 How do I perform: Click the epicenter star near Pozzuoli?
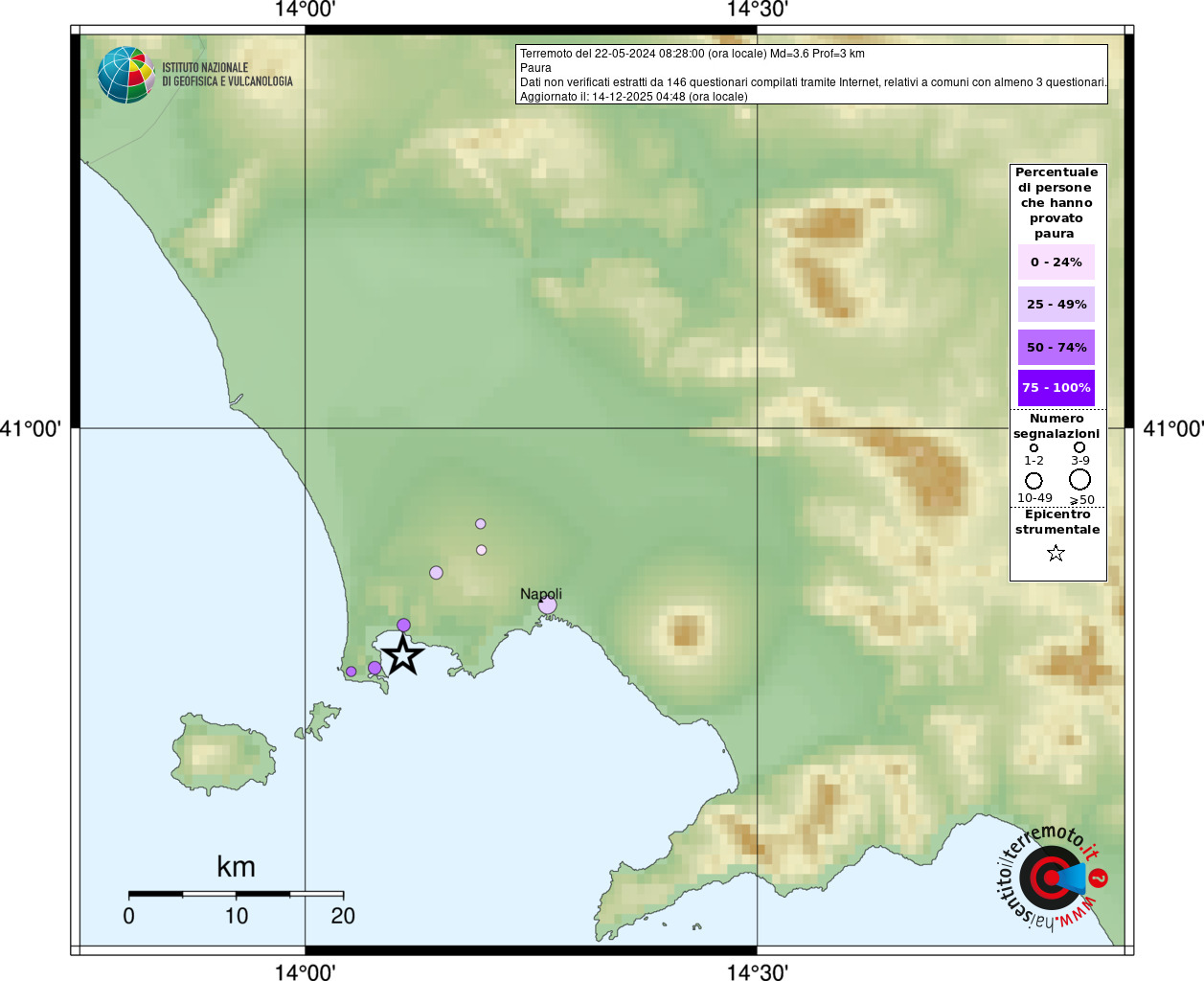tap(402, 655)
